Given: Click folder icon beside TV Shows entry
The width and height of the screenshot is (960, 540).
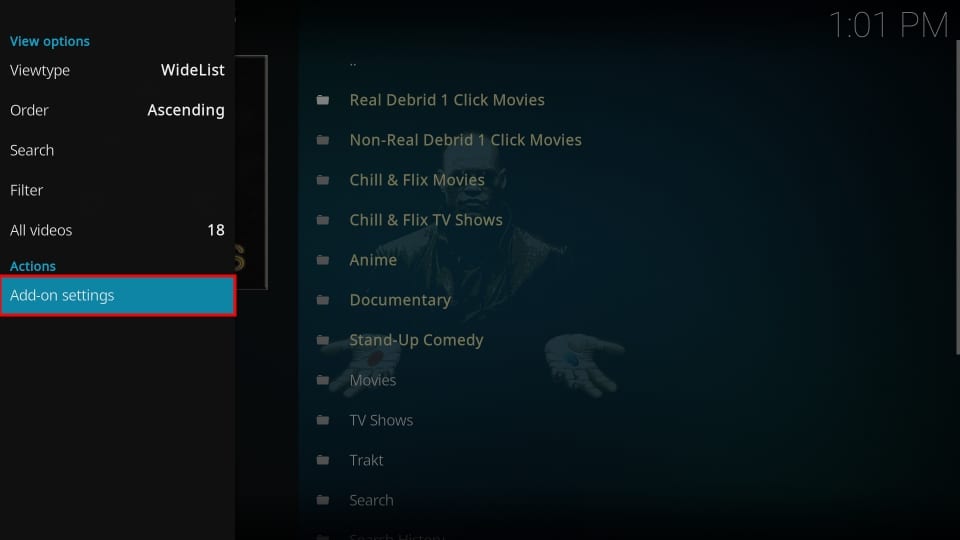Looking at the screenshot, I should tap(323, 420).
